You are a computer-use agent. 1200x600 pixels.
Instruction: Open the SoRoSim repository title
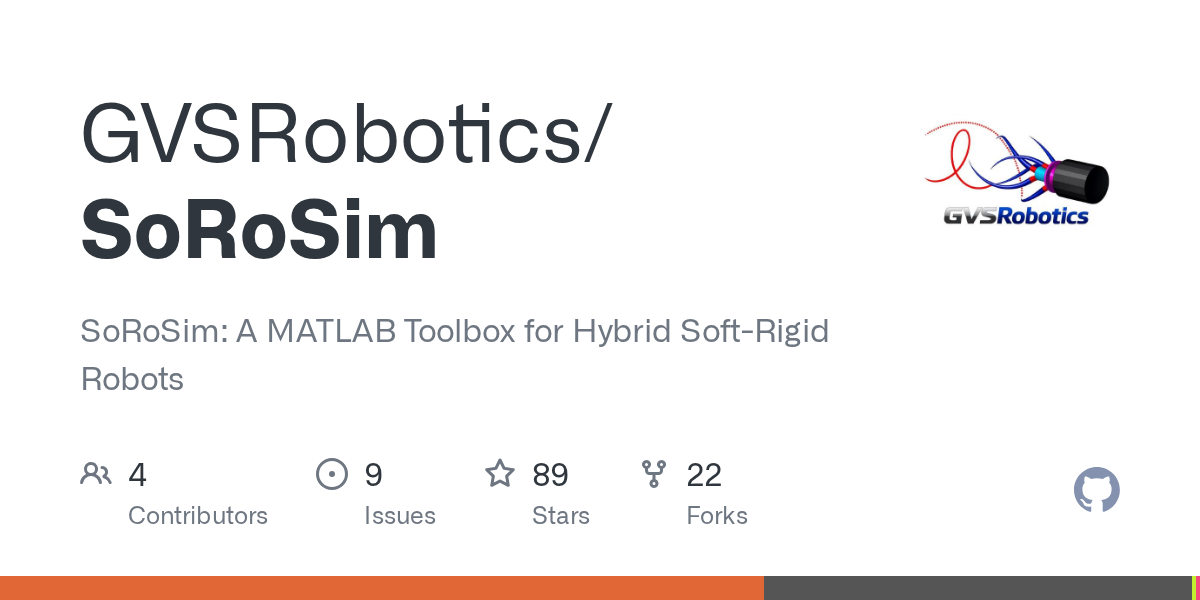(259, 231)
